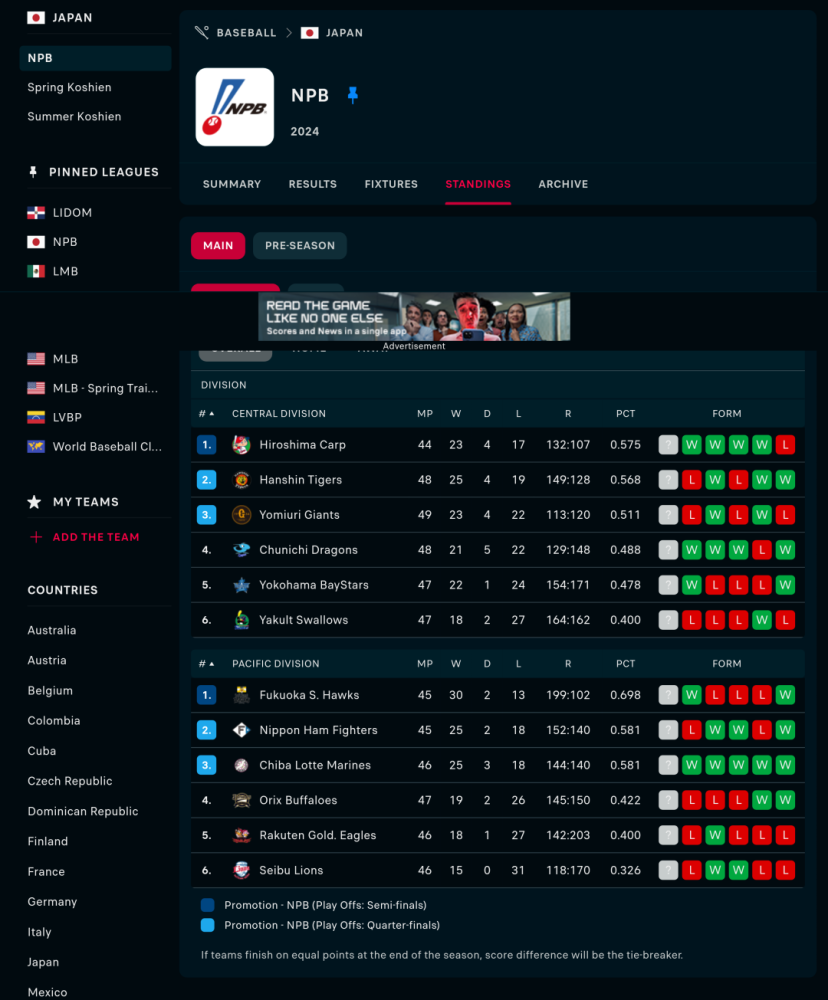Open Australia in Countries list
Viewport: 828px width, 1000px height.
pyautogui.click(x=52, y=630)
